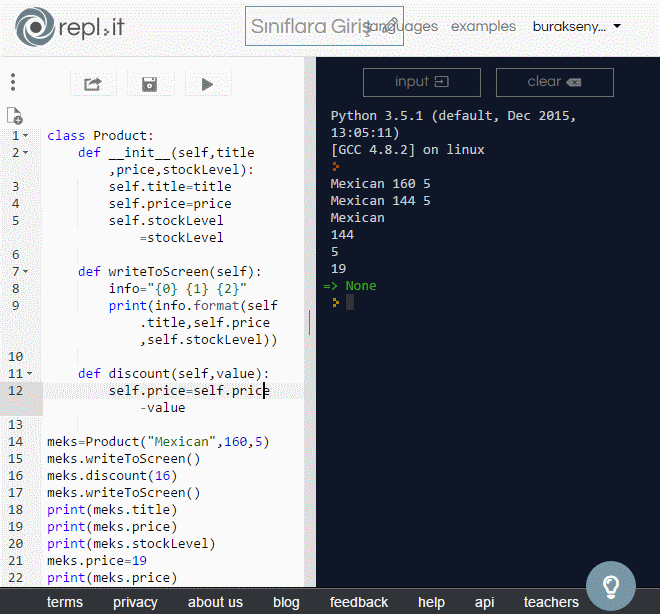
Task: Open the buraksenyurt user dropdown
Action: coord(576,26)
